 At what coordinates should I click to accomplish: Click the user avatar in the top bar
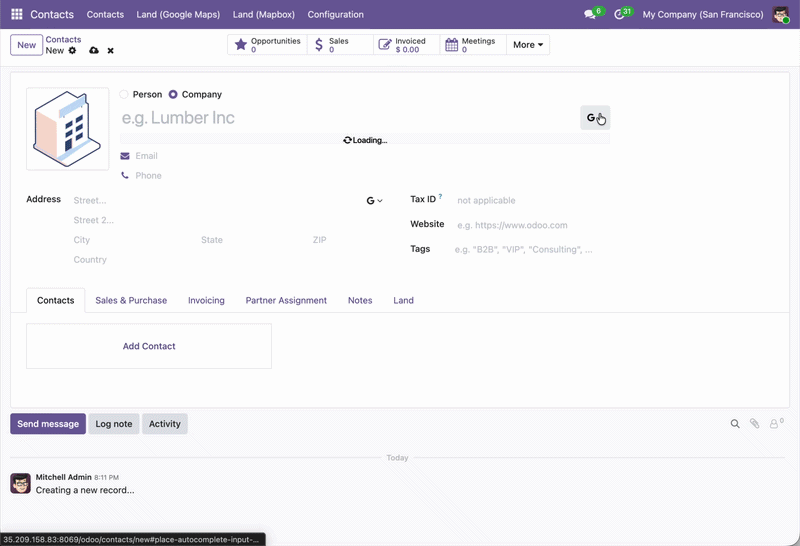(781, 14)
